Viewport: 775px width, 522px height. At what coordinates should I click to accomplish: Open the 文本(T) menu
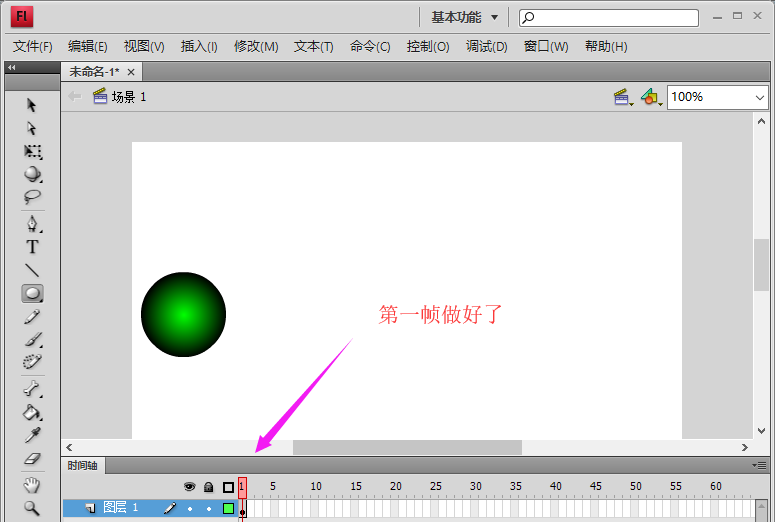[x=313, y=46]
